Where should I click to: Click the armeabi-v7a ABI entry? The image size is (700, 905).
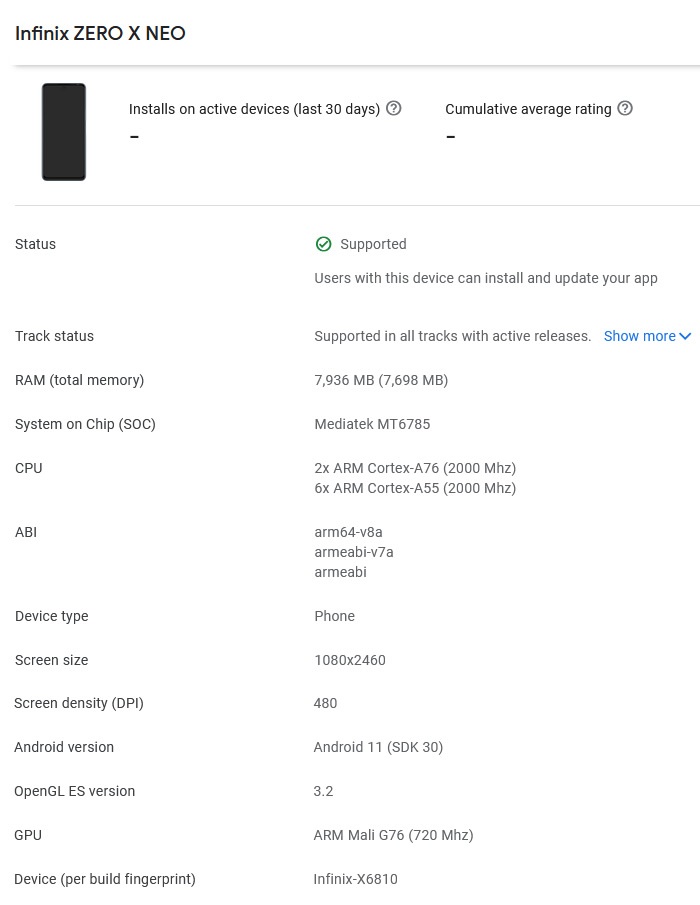coord(354,552)
